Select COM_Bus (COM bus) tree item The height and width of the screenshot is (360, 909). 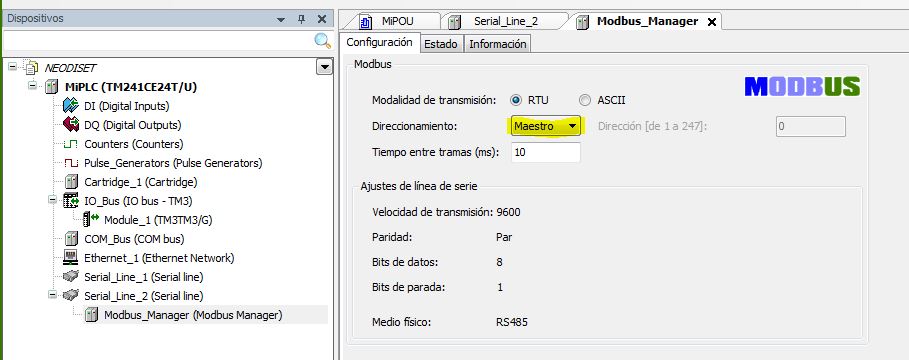133,239
